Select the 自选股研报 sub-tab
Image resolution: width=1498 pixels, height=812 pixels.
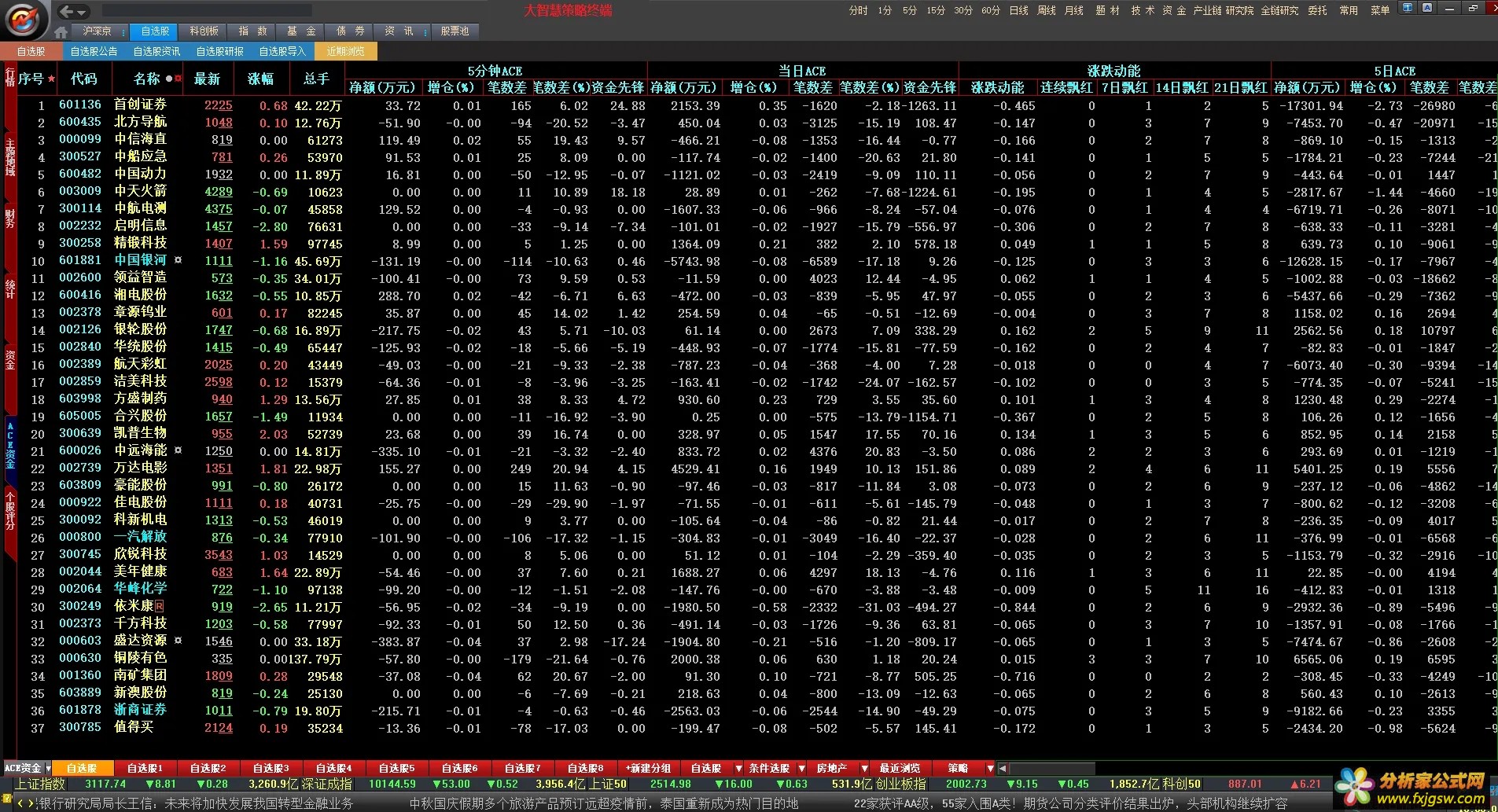pos(219,51)
